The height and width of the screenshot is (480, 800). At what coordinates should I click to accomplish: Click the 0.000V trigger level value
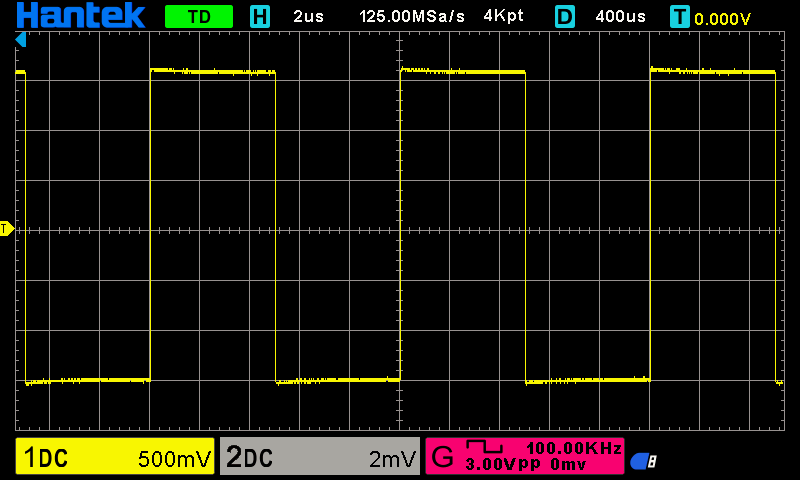click(722, 19)
